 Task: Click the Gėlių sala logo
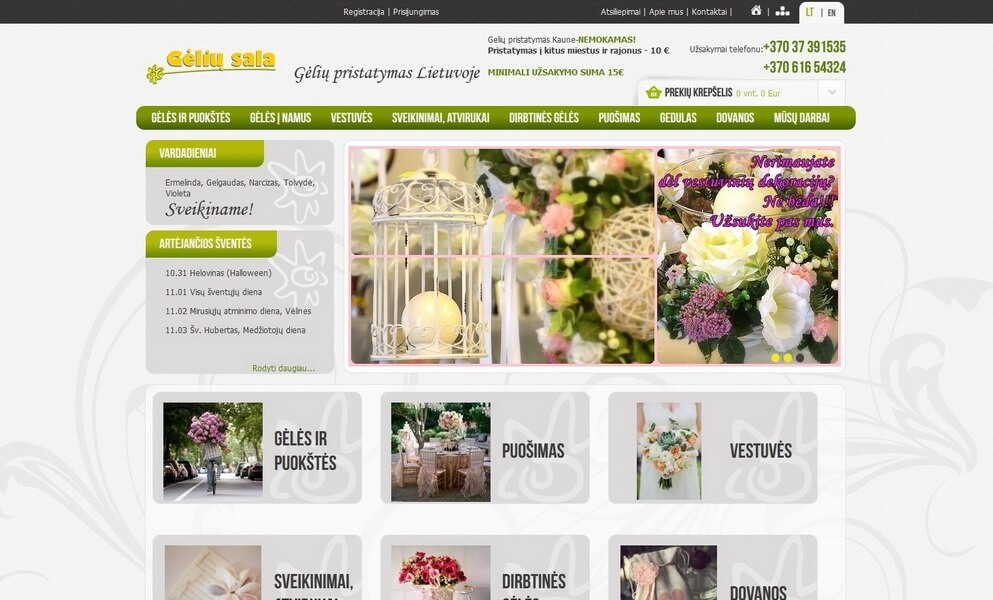[x=211, y=66]
